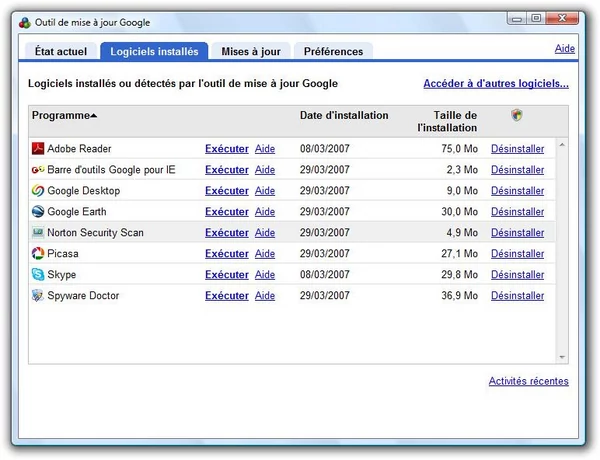Launch Google Earth with Exécuter
This screenshot has height=460, width=600.
click(x=227, y=212)
